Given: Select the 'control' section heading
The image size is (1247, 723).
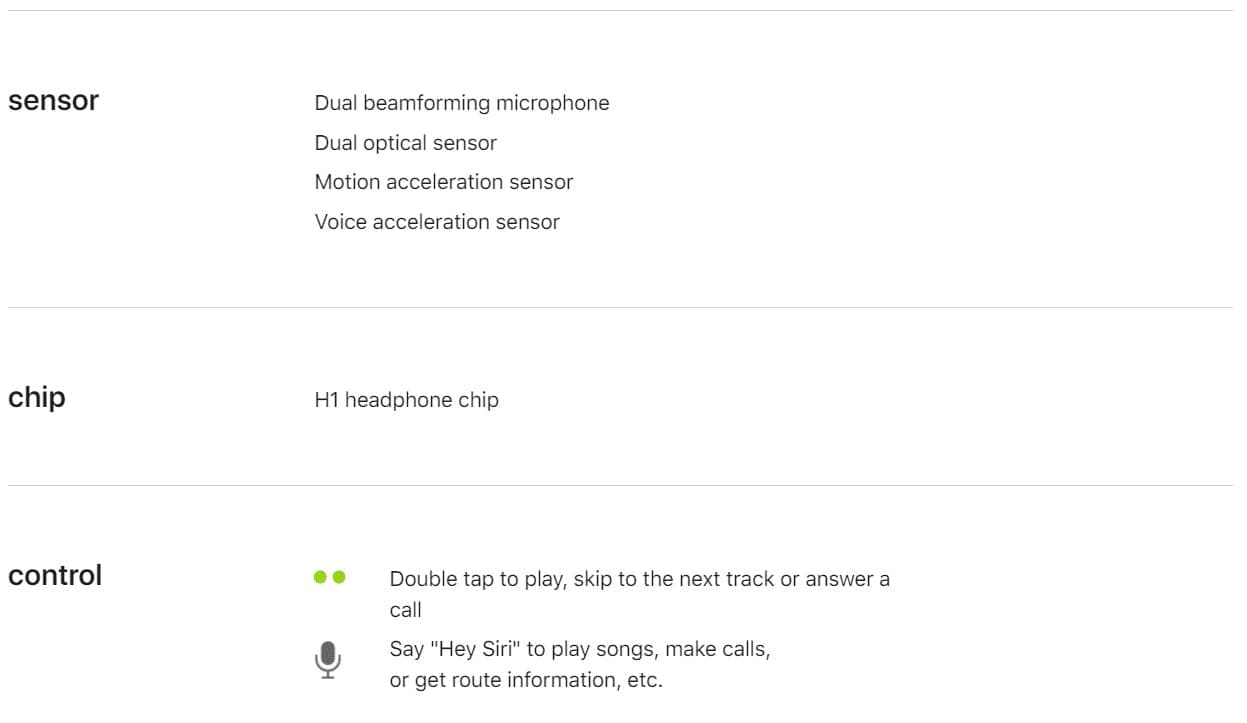Looking at the screenshot, I should pyautogui.click(x=55, y=576).
